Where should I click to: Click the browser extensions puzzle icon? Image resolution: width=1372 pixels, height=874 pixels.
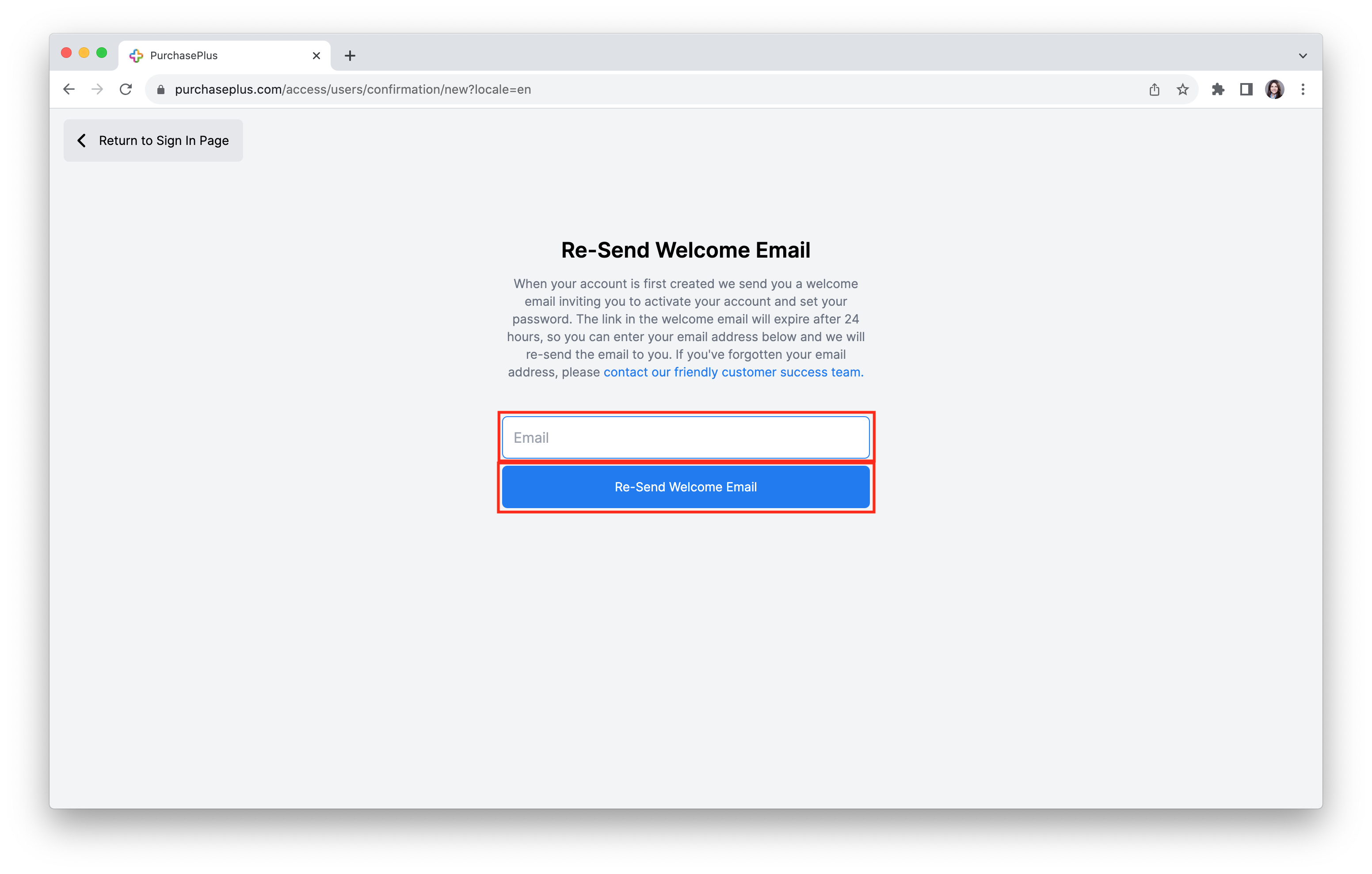coord(1218,89)
